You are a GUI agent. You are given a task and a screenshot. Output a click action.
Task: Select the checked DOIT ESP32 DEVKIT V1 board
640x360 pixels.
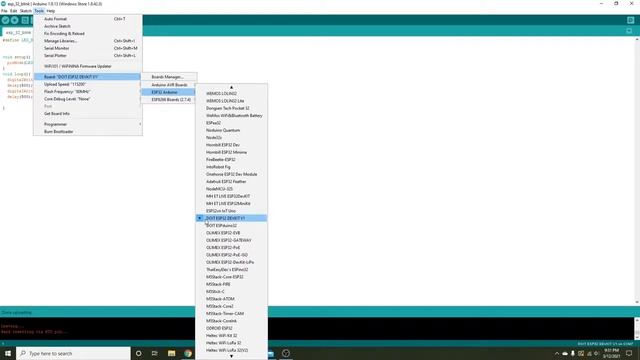click(231, 218)
